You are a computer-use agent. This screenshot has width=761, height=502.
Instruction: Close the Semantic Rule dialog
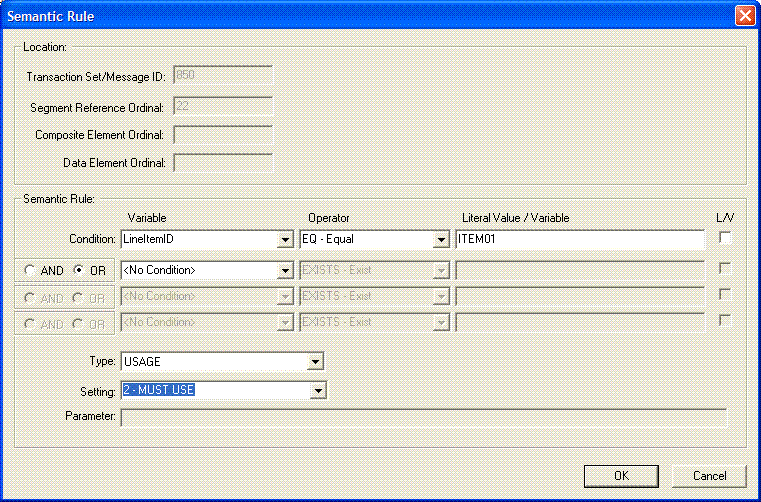point(744,15)
